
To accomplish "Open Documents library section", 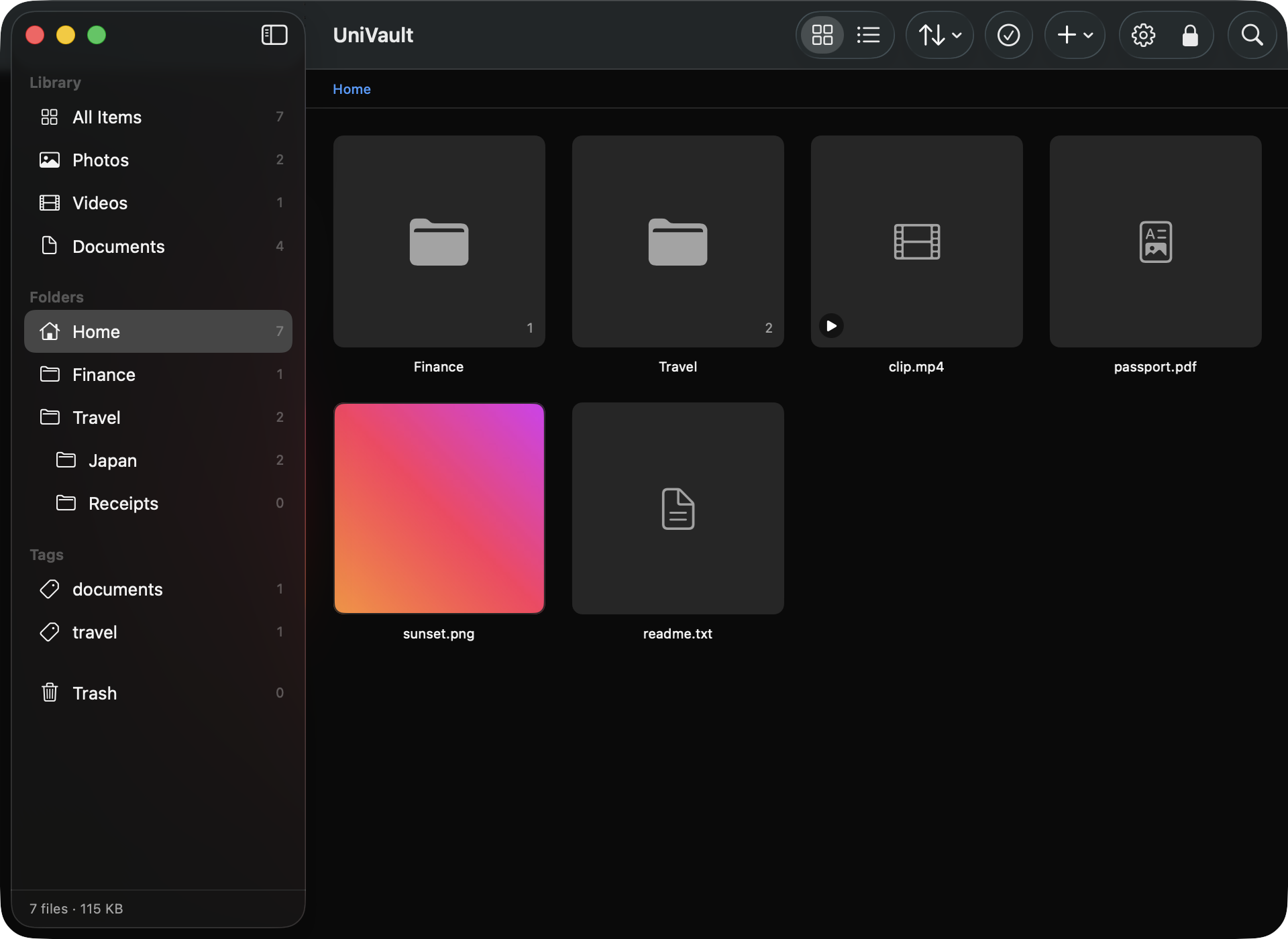I will (x=158, y=246).
